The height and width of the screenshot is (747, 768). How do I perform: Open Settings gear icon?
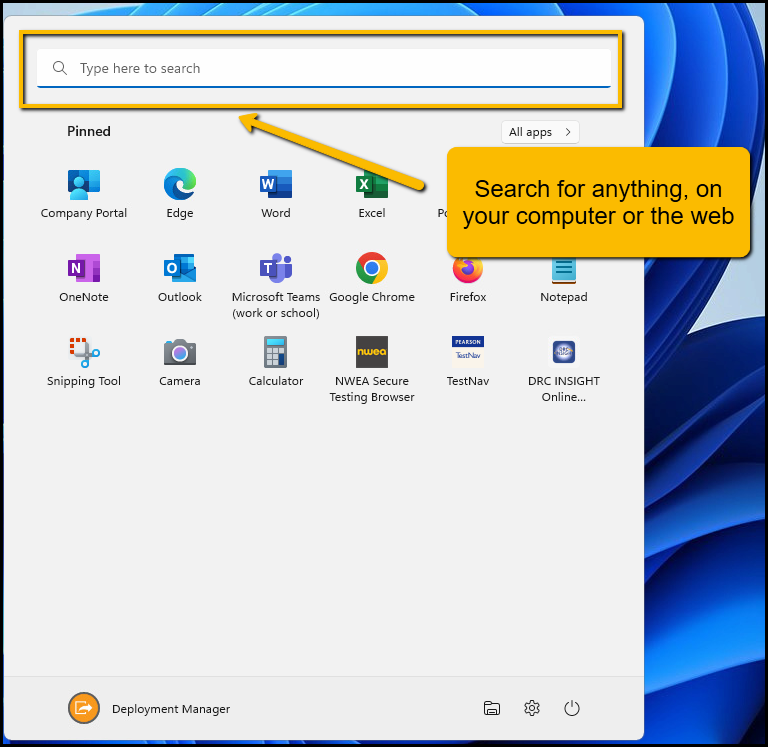tap(532, 708)
